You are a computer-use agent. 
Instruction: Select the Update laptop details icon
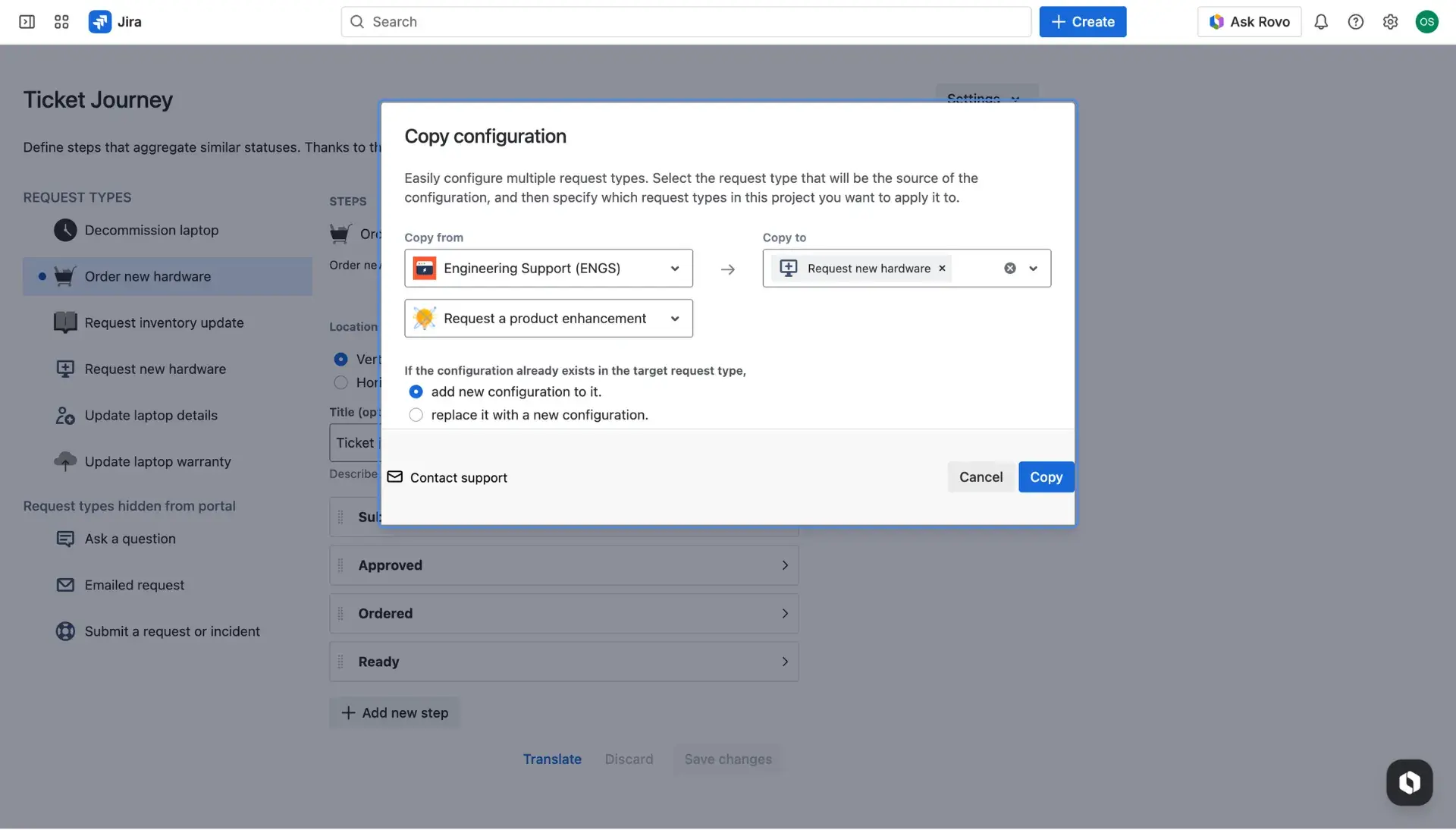click(65, 415)
